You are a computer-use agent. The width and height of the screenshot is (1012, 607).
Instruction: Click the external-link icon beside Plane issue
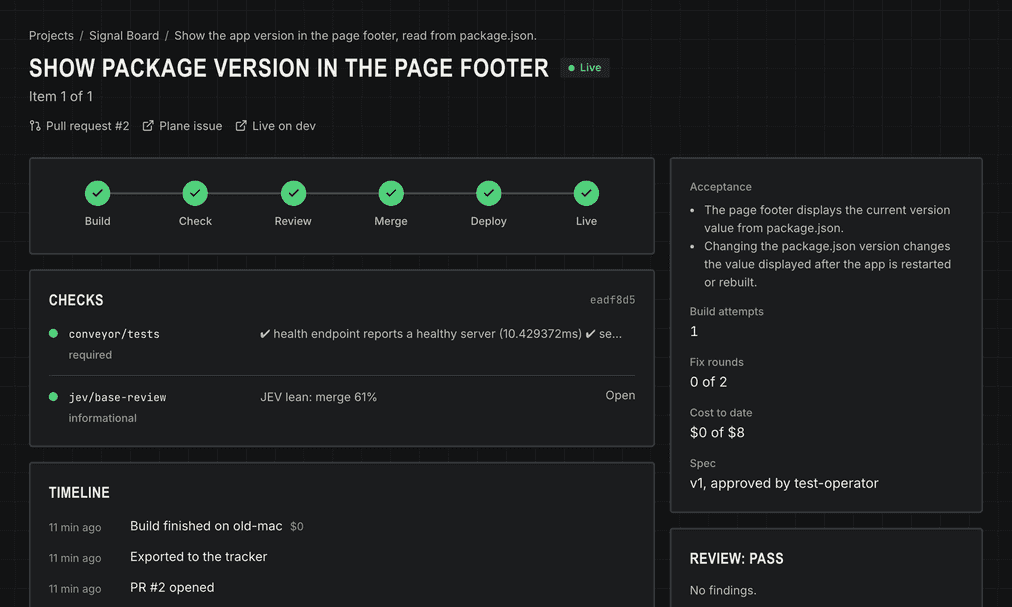[148, 126]
